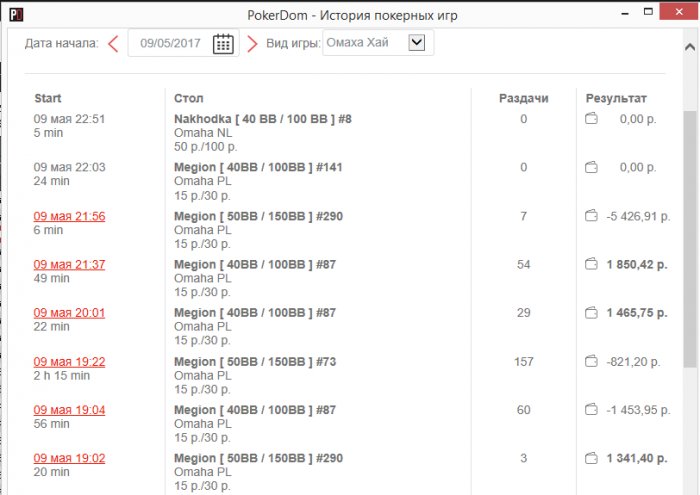700x495 pixels.
Task: Click the start time 09 мая 22:51
Action: (69, 119)
